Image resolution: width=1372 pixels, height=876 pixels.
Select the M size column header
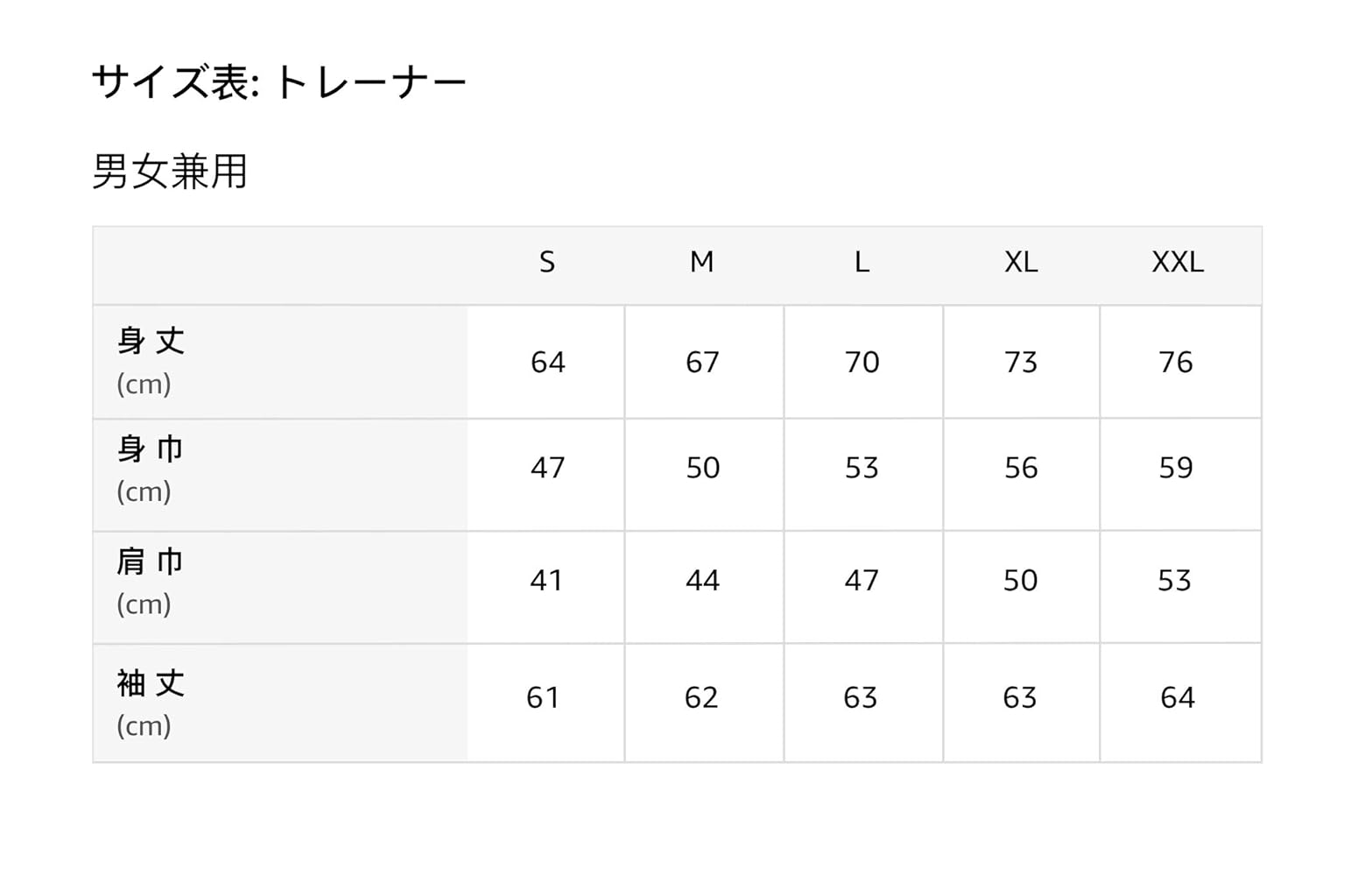click(x=702, y=262)
